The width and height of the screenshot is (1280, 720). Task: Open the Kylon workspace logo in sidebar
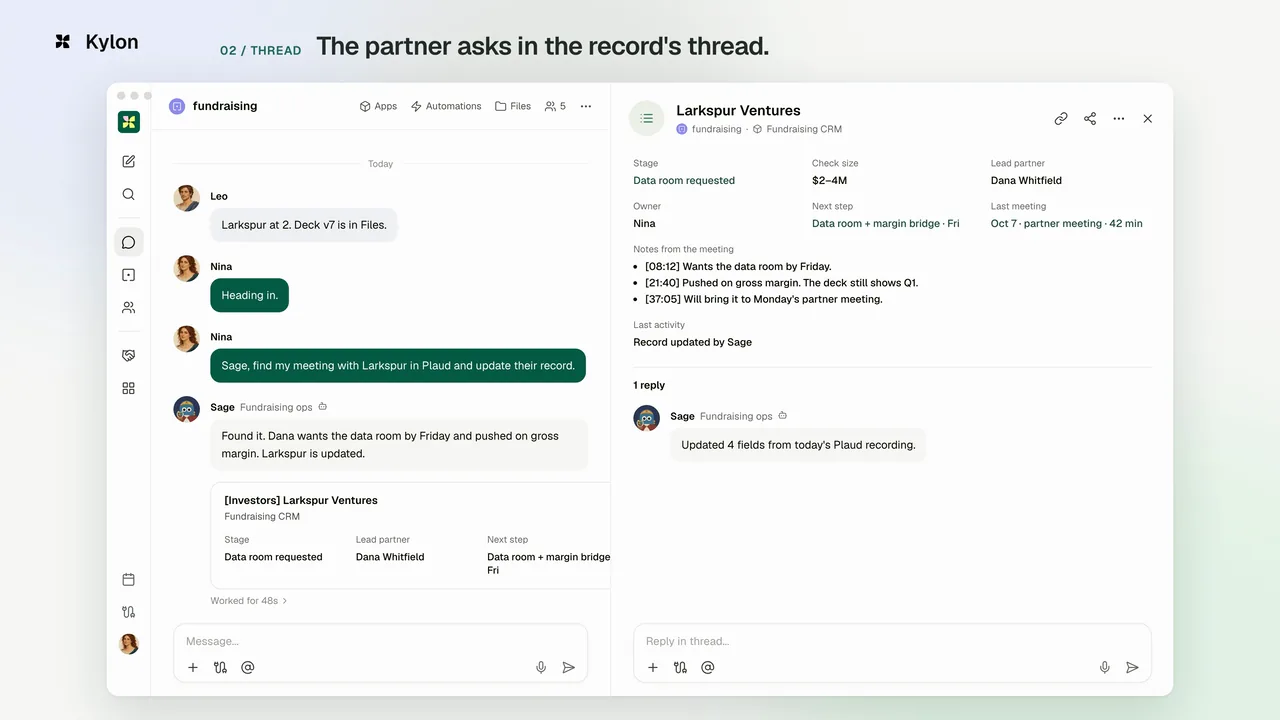pos(128,122)
